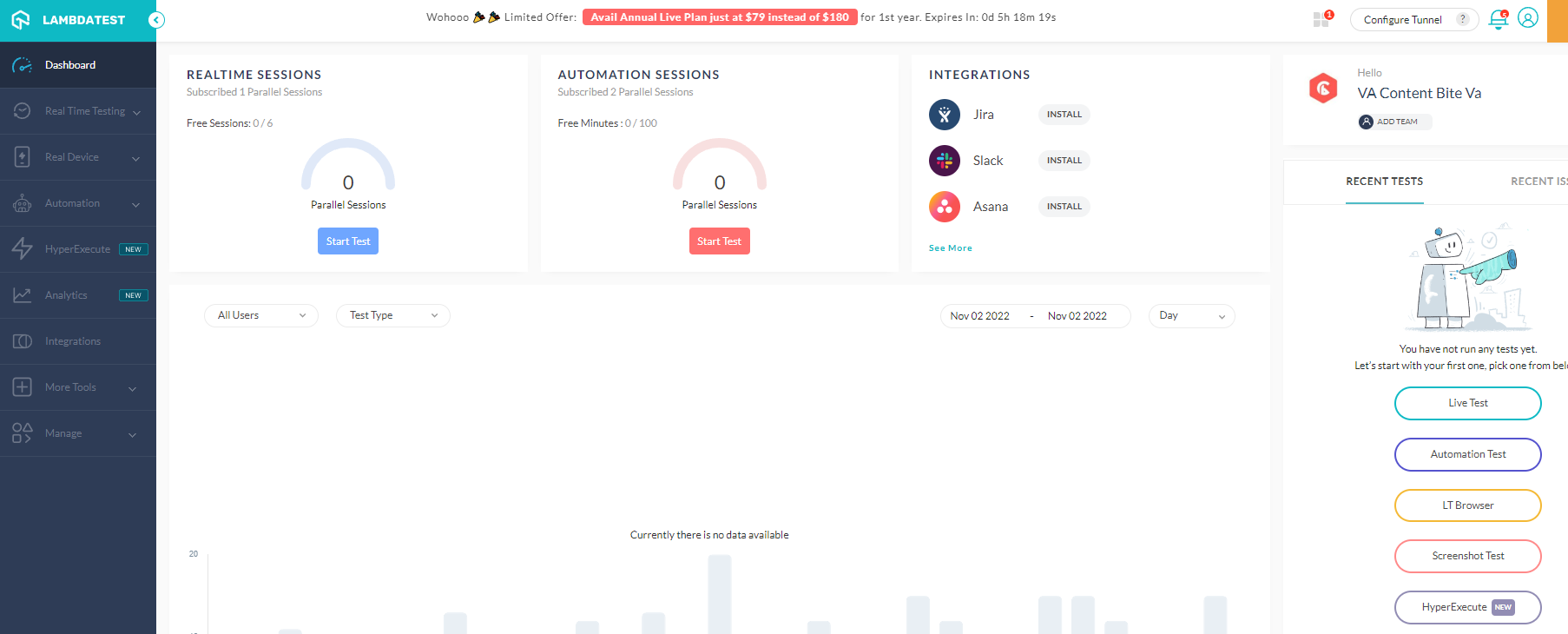Switch to the Recent Tests tab
Screen dimensions: 1568x634
[1385, 182]
